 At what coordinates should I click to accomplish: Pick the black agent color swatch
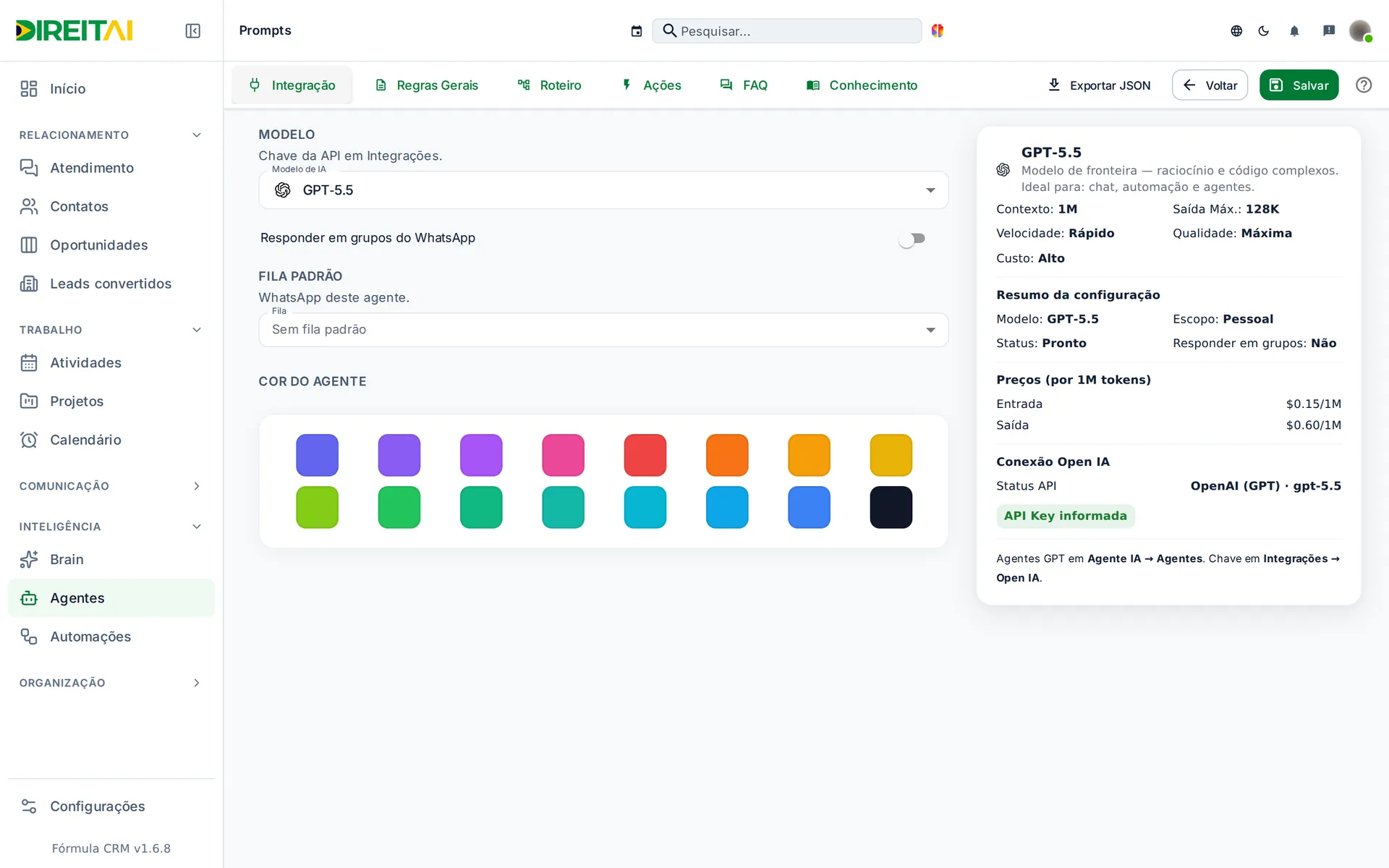pyautogui.click(x=891, y=507)
